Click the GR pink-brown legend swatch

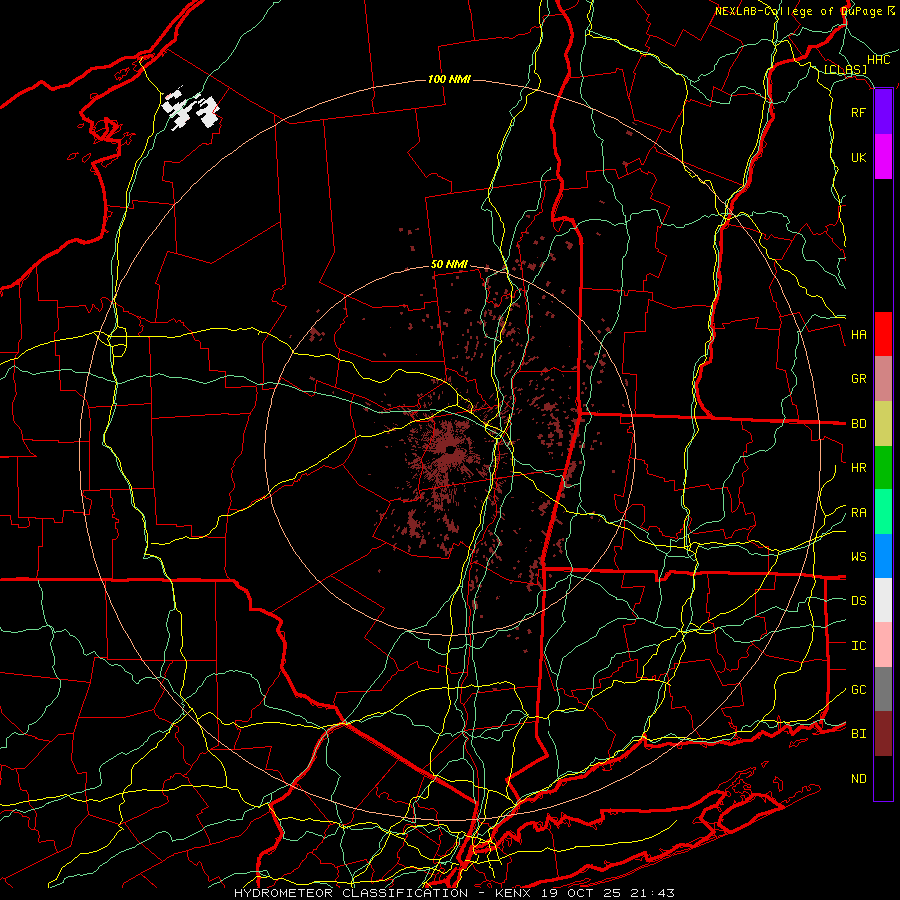(x=883, y=379)
